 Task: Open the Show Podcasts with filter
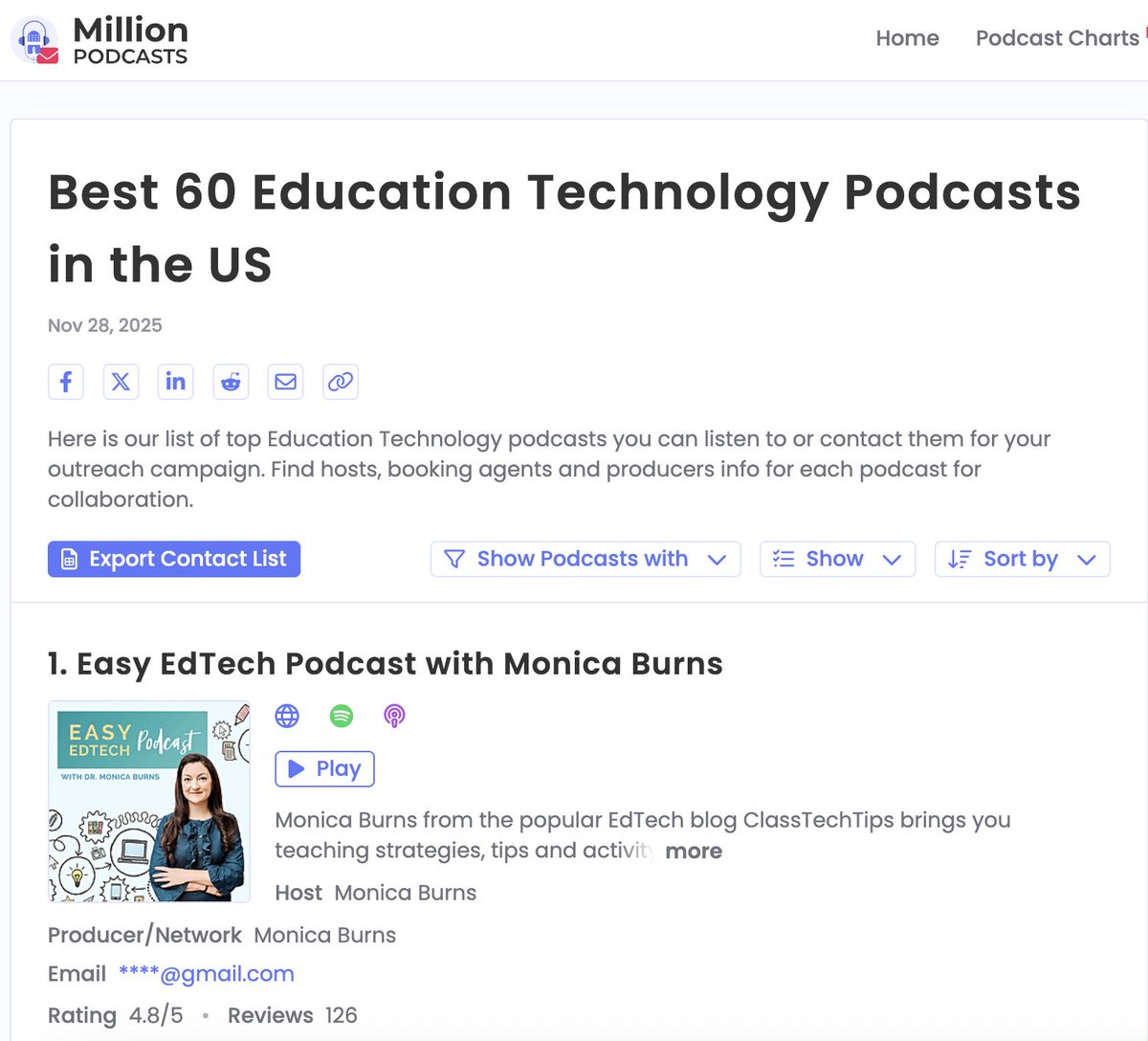(585, 559)
